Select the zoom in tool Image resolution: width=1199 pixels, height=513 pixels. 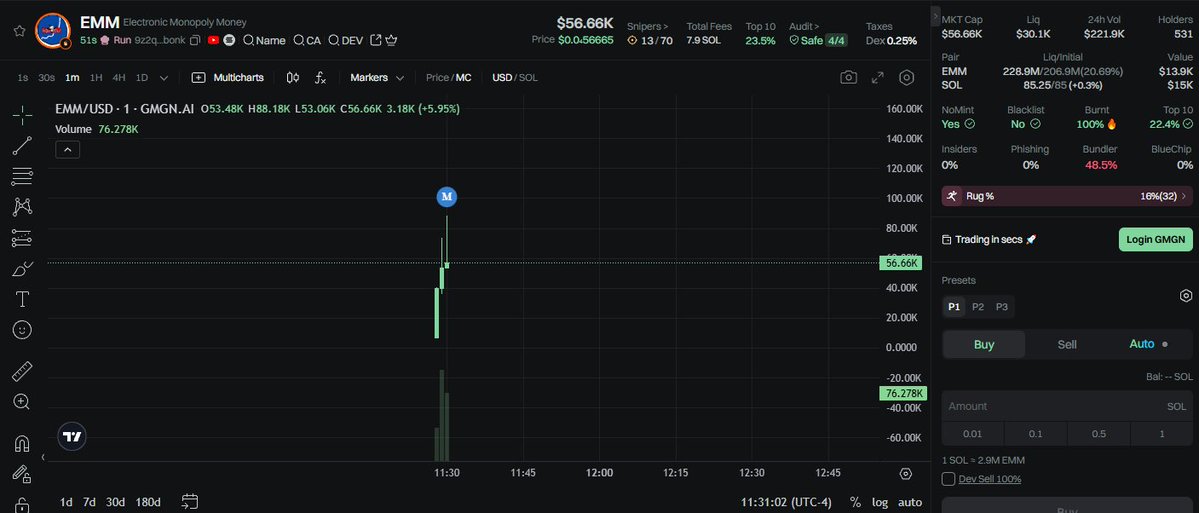click(x=22, y=401)
